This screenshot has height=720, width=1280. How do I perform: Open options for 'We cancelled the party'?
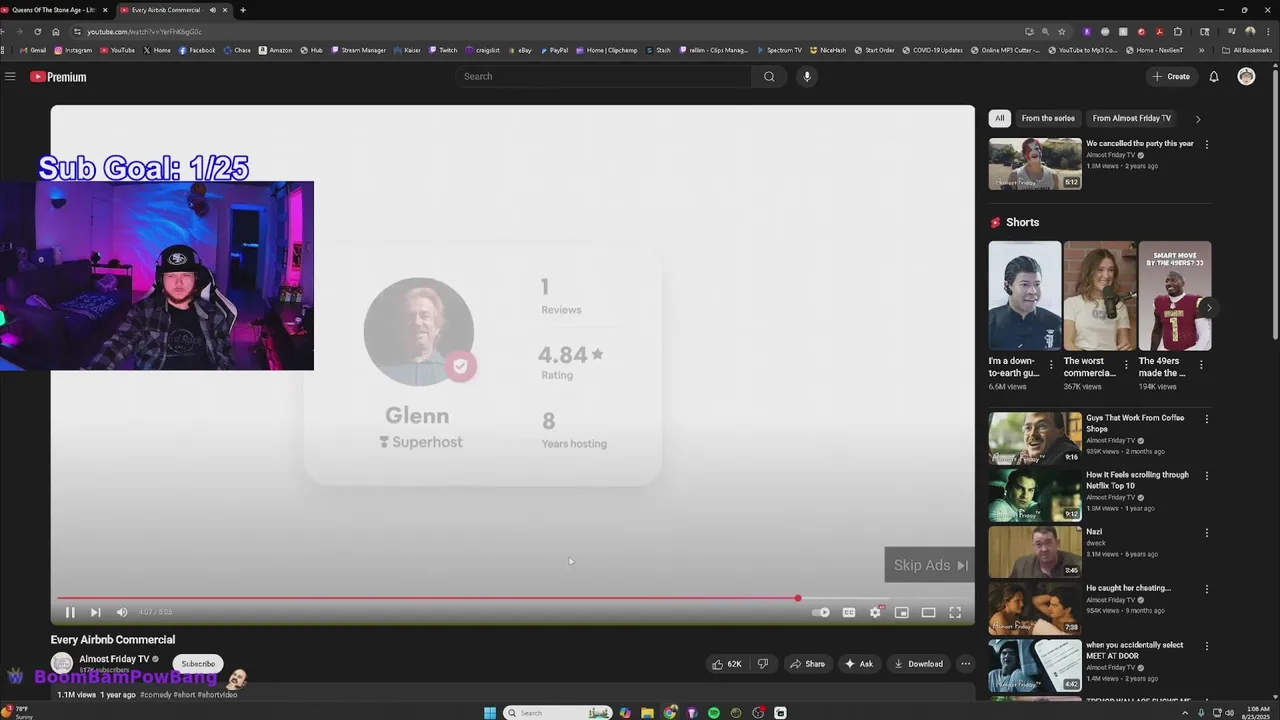click(x=1206, y=144)
